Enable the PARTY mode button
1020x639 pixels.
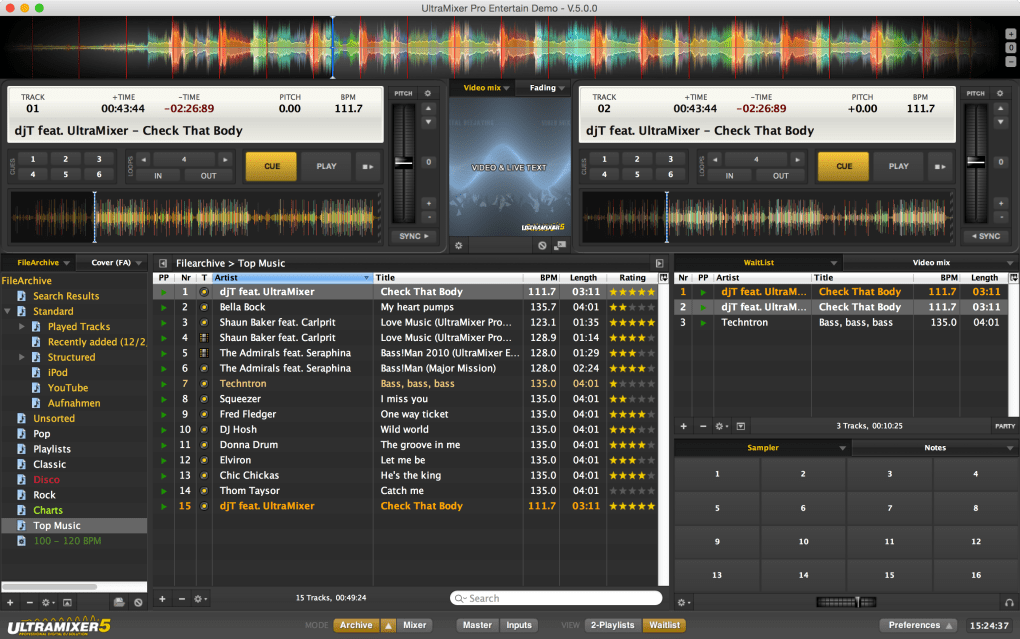(x=1004, y=425)
